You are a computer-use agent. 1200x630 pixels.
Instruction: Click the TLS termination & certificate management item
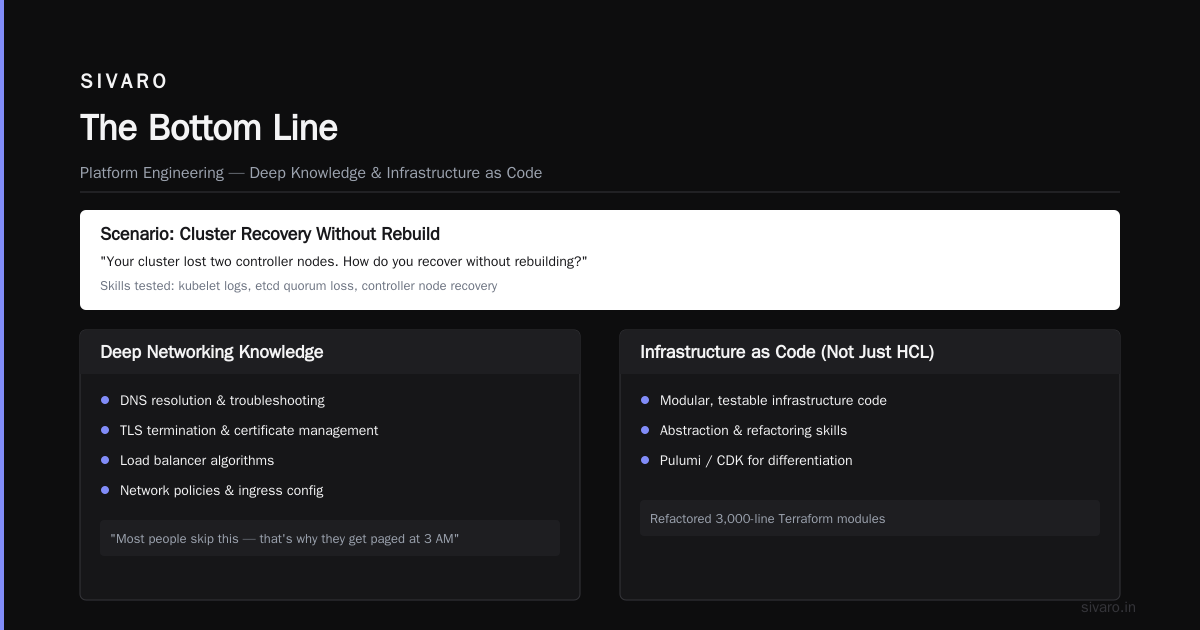(x=249, y=431)
